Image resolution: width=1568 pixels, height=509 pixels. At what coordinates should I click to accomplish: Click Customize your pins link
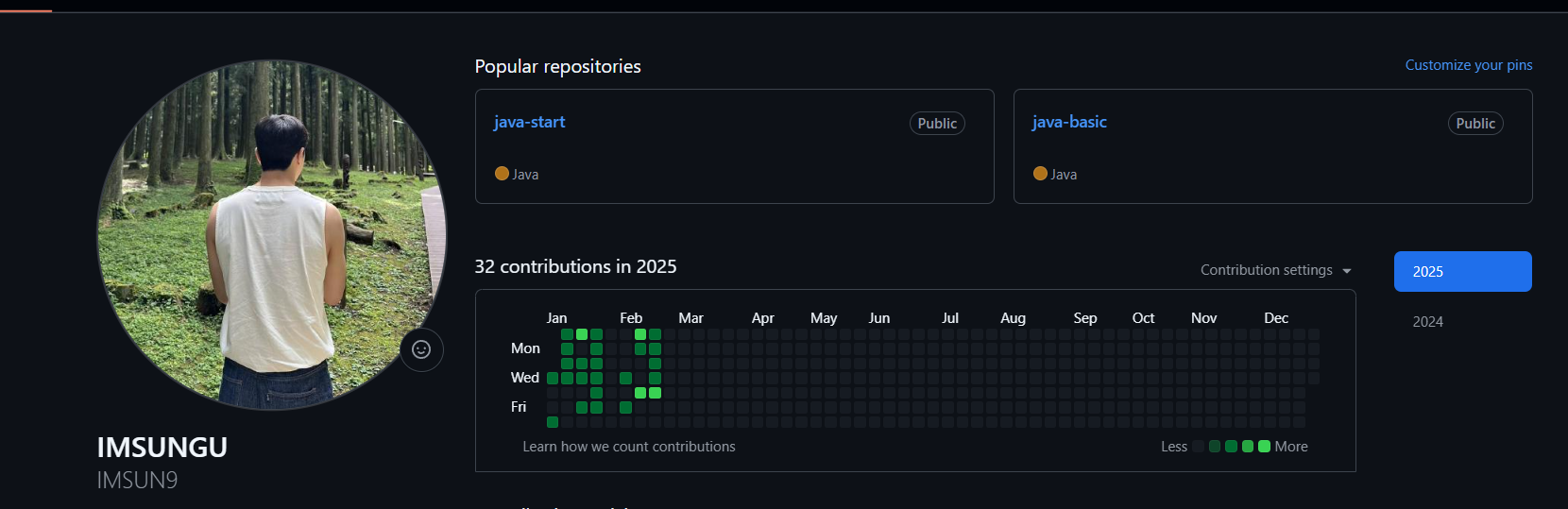pyautogui.click(x=1468, y=65)
